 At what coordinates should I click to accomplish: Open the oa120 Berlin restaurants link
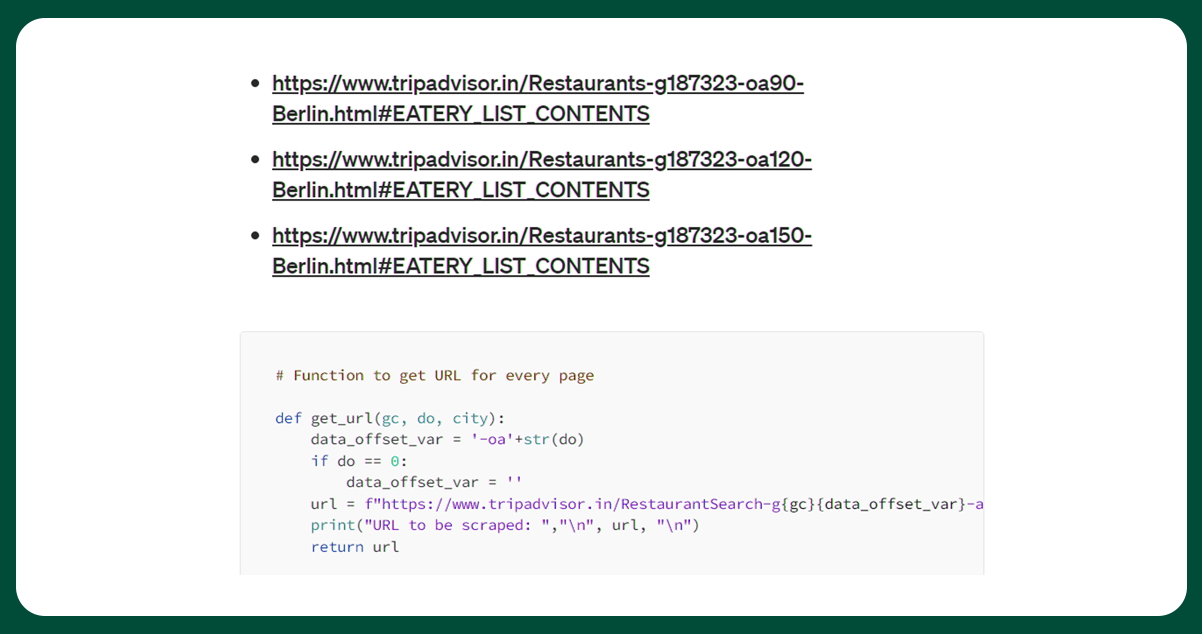point(541,160)
